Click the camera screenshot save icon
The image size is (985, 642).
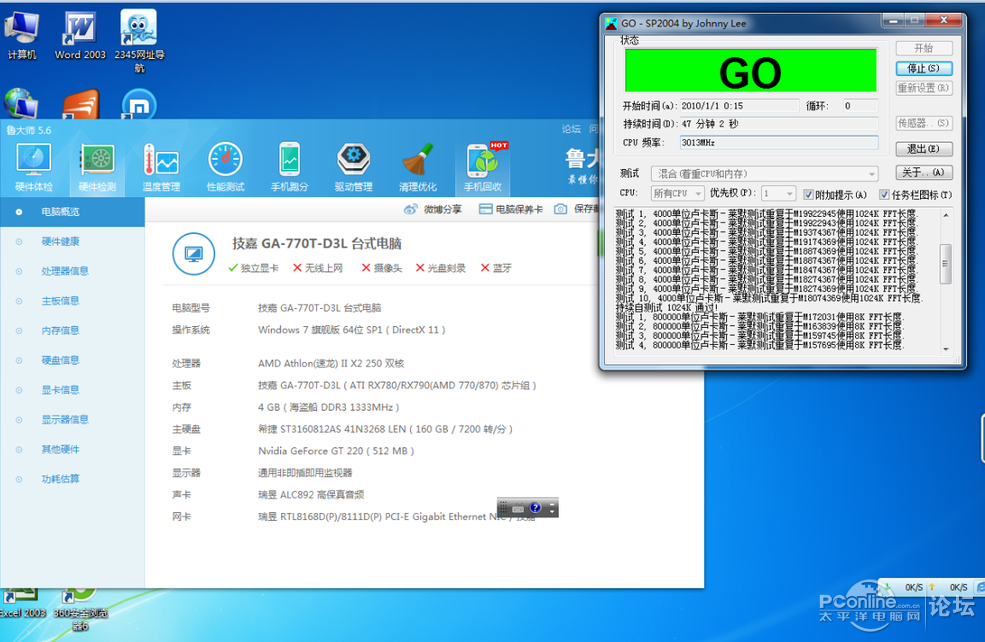coord(560,209)
